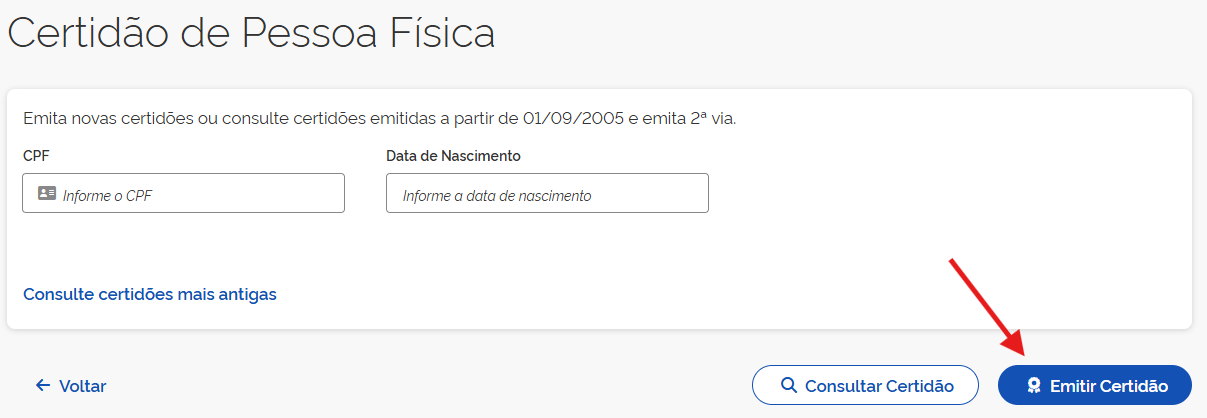Click the instruction text starting with Emita novas certidões
Screen dimensions: 1207x418
click(x=200, y=118)
